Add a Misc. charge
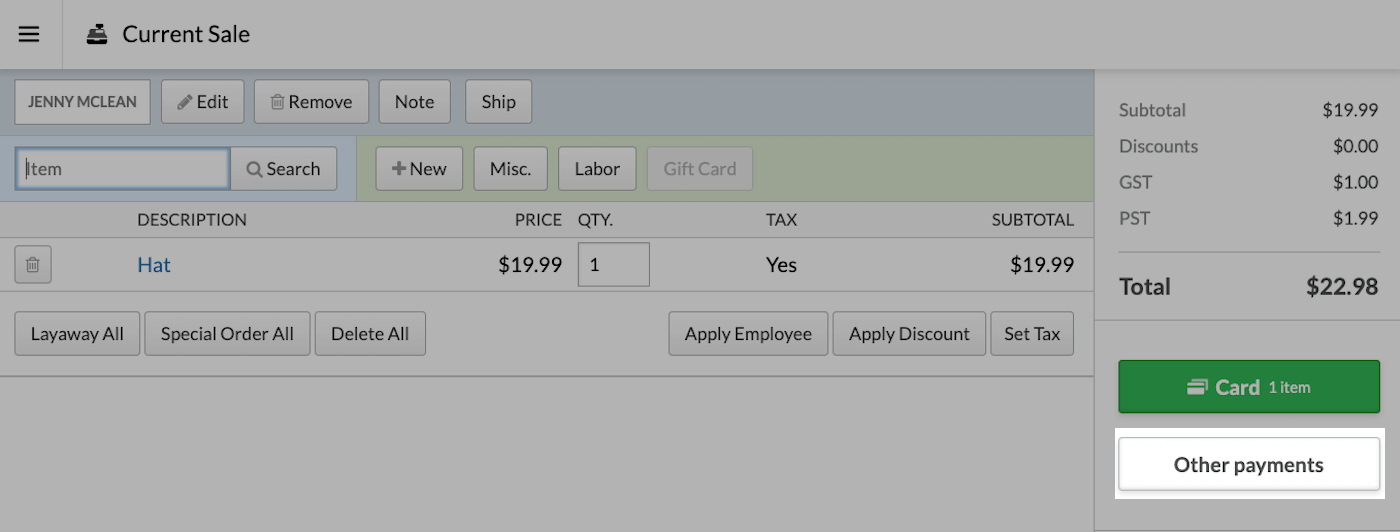Image resolution: width=1400 pixels, height=532 pixels. (x=510, y=169)
